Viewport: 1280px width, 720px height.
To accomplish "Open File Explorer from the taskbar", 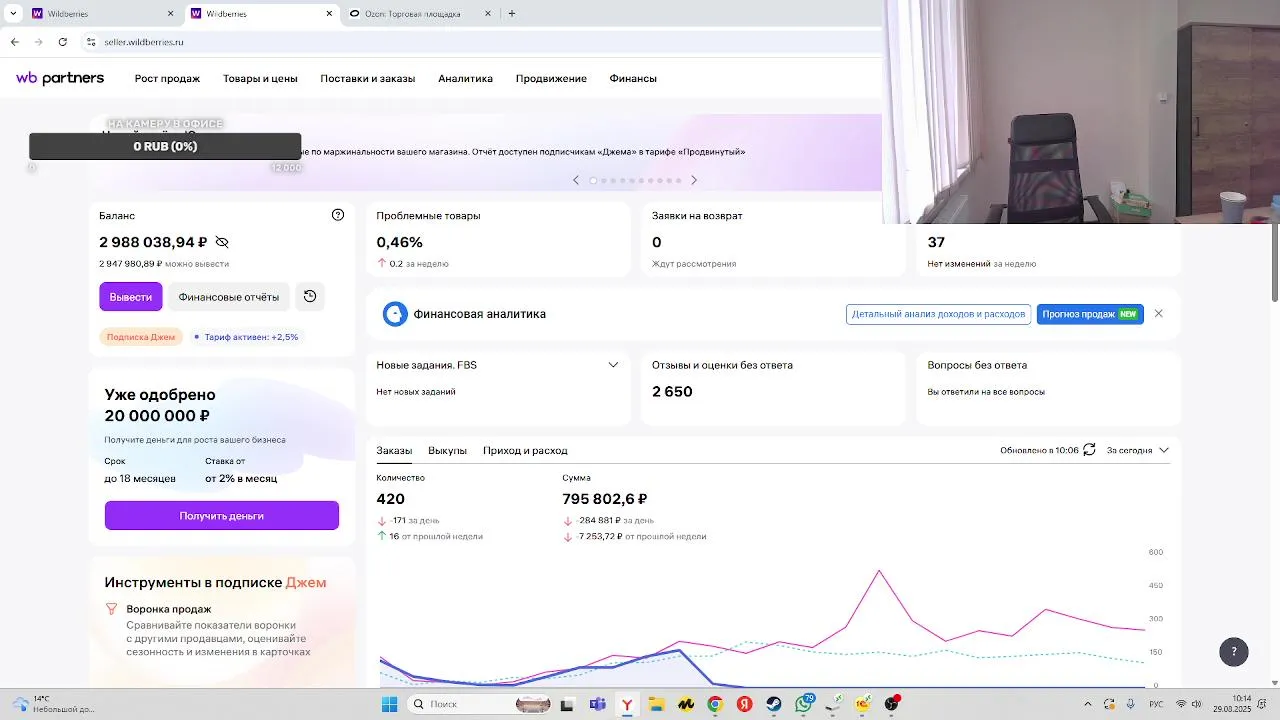I will tap(656, 704).
